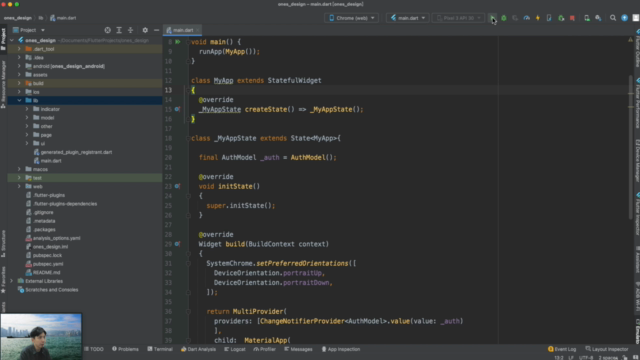The height and width of the screenshot is (360, 640).
Task: Toggle the Structure side tab
Action: (3, 243)
